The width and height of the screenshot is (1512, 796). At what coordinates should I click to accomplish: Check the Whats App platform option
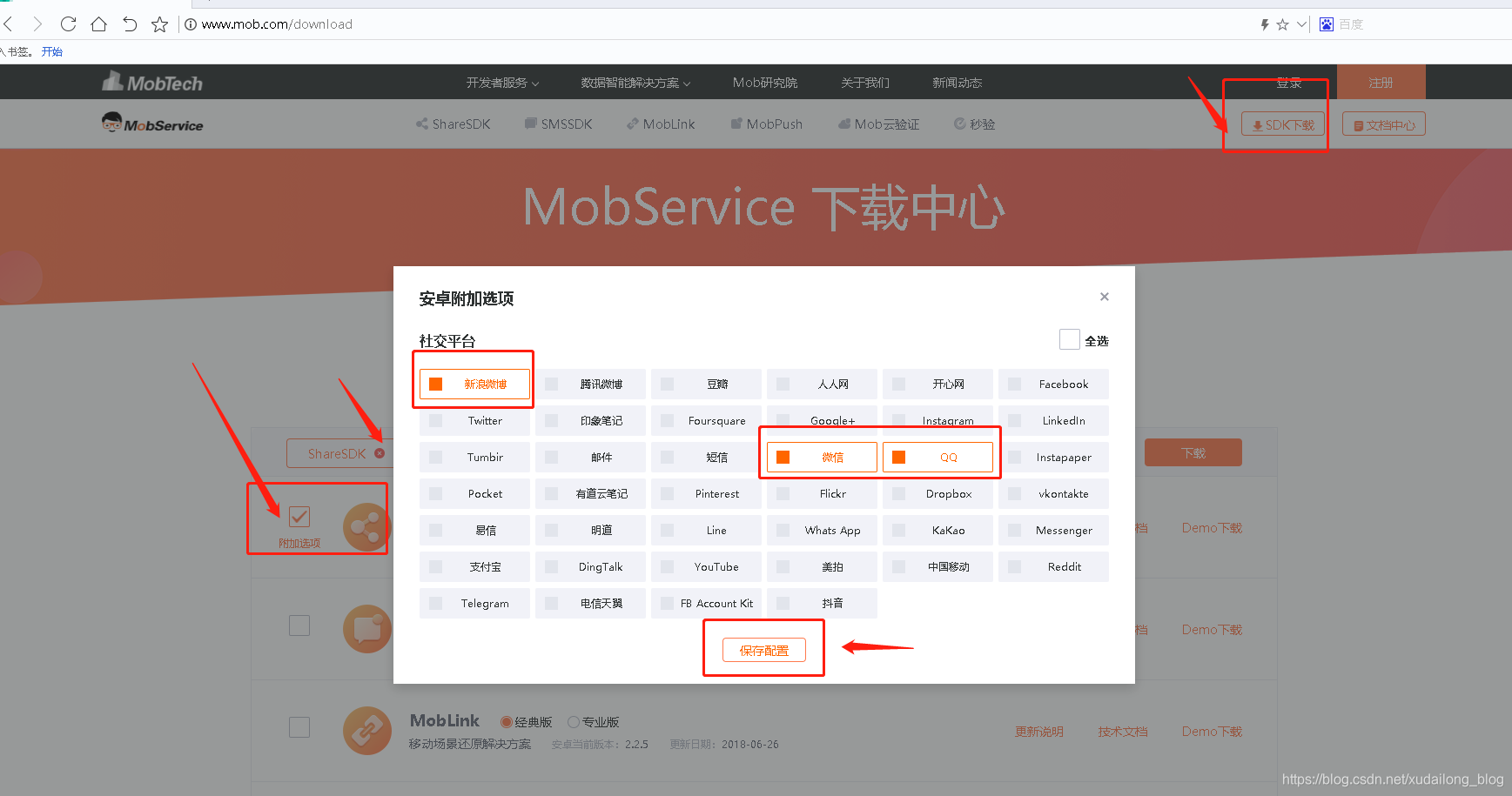(x=822, y=530)
